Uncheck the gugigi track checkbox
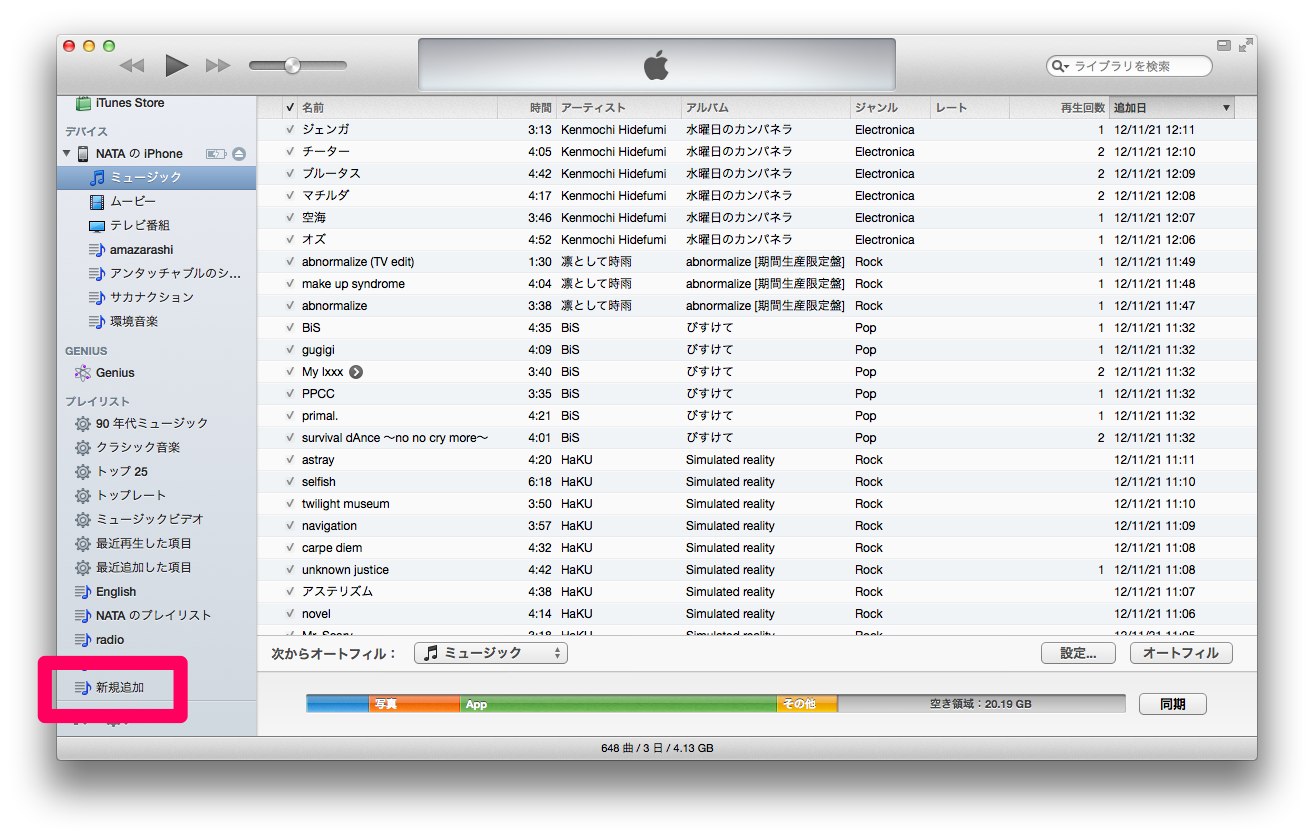The image size is (1314, 839). [x=290, y=350]
